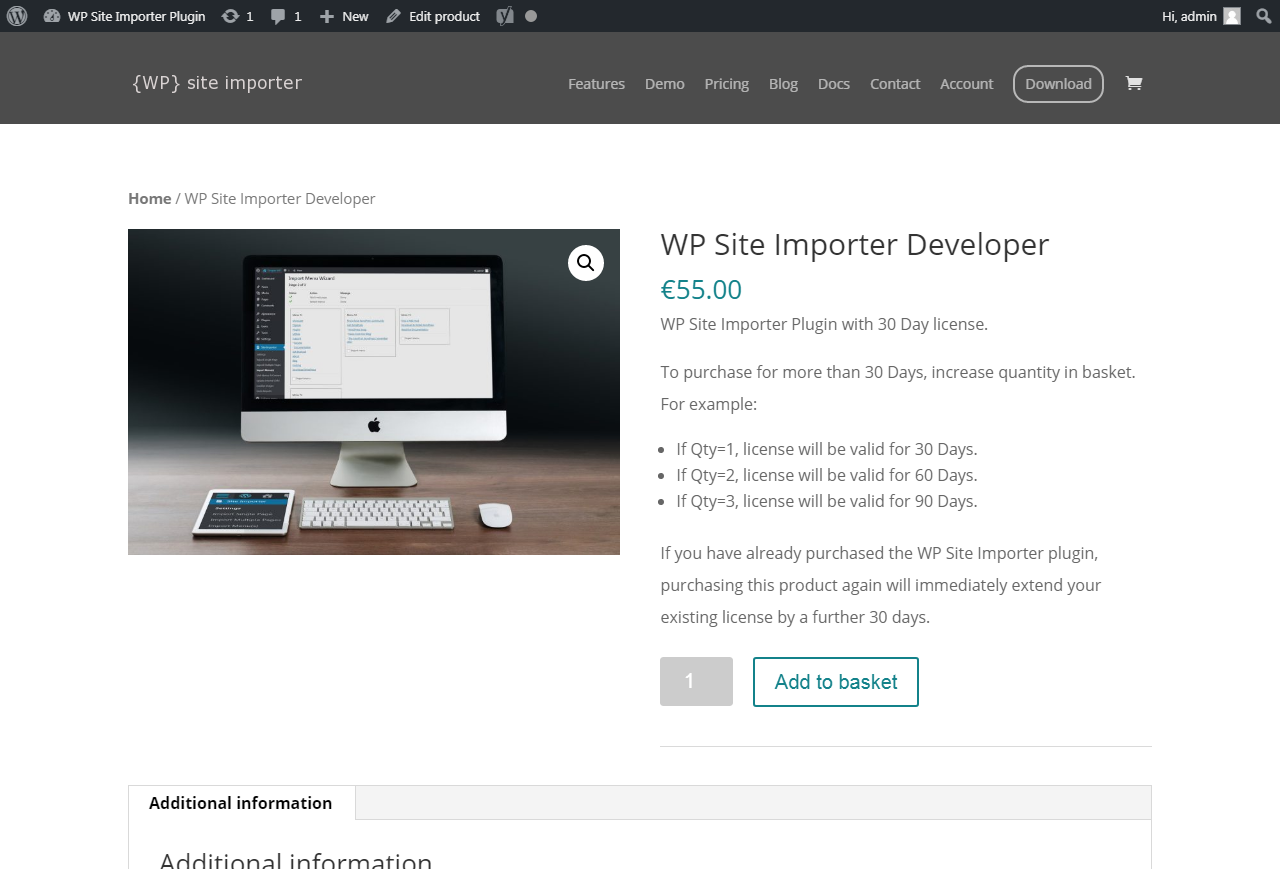Open WP Site Importer Plugin dashboard link
Viewport: 1280px width, 869px height.
pyautogui.click(x=125, y=16)
